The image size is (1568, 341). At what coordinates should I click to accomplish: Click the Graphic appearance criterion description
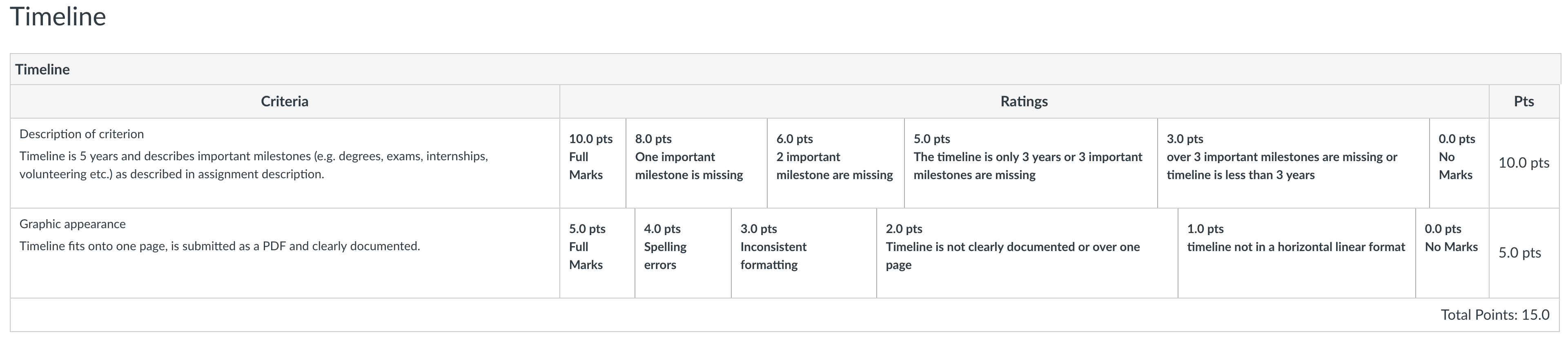point(220,247)
